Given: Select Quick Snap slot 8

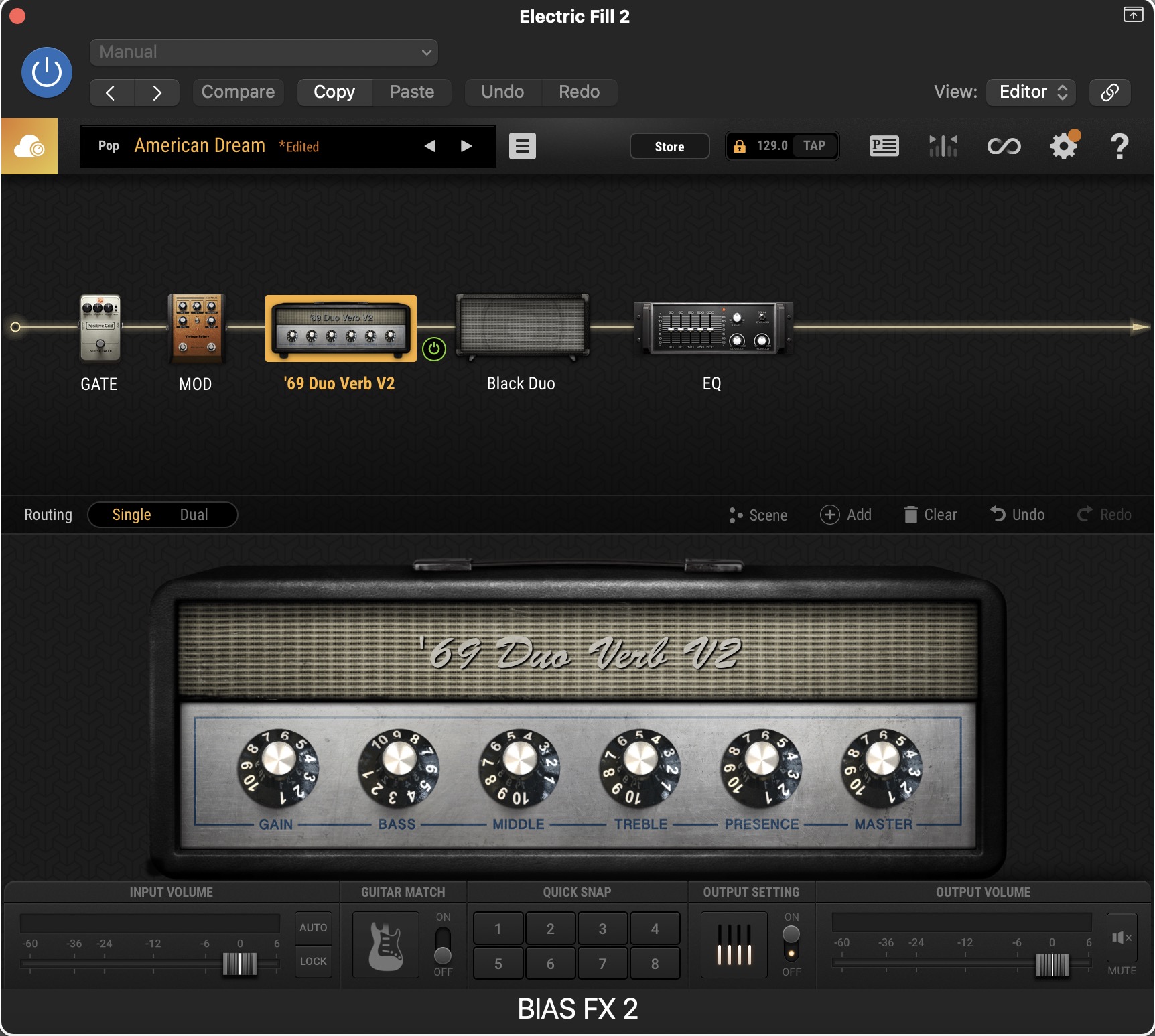Looking at the screenshot, I should pos(655,964).
